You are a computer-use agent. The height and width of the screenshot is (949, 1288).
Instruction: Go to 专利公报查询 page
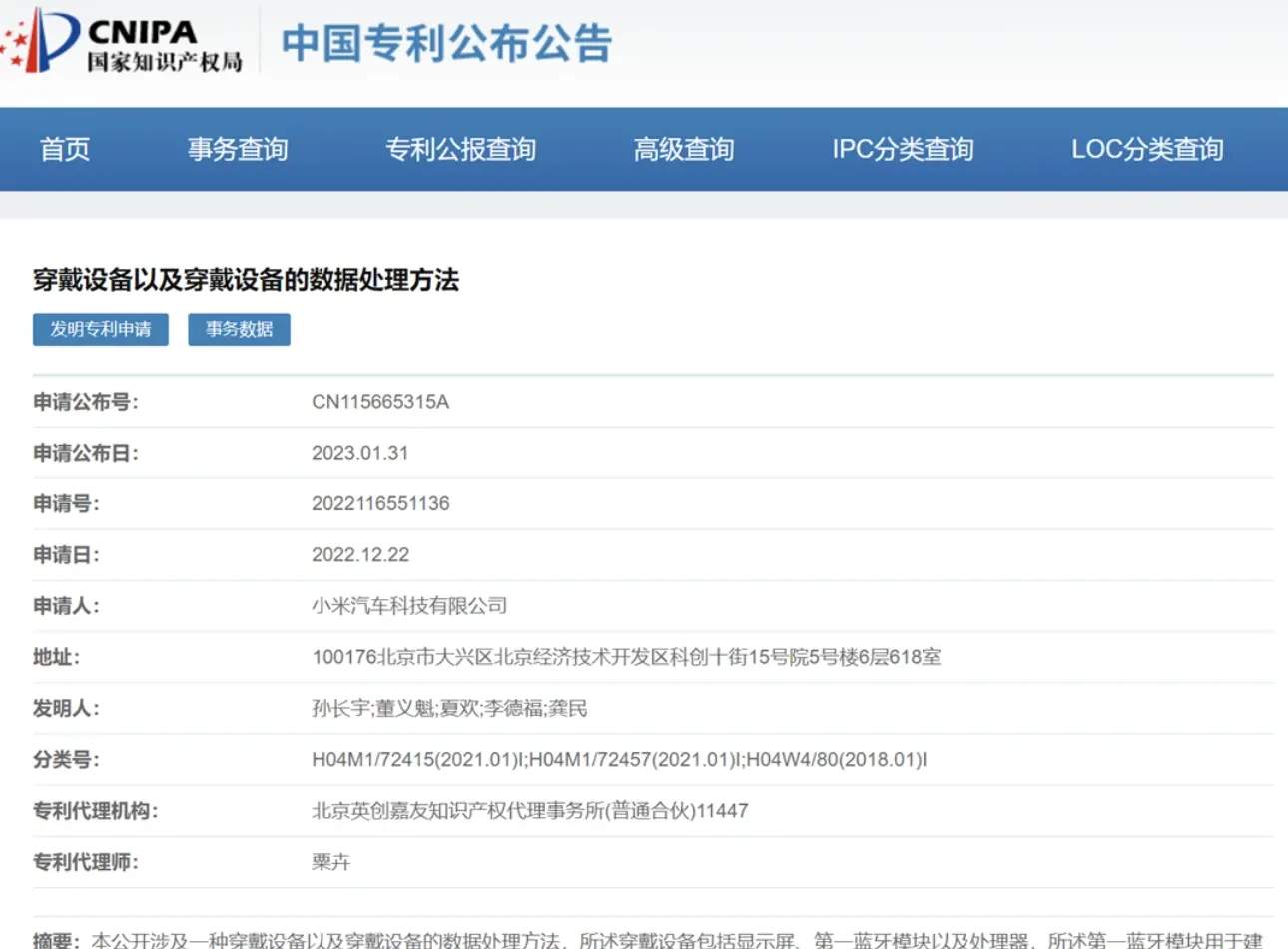tap(460, 150)
